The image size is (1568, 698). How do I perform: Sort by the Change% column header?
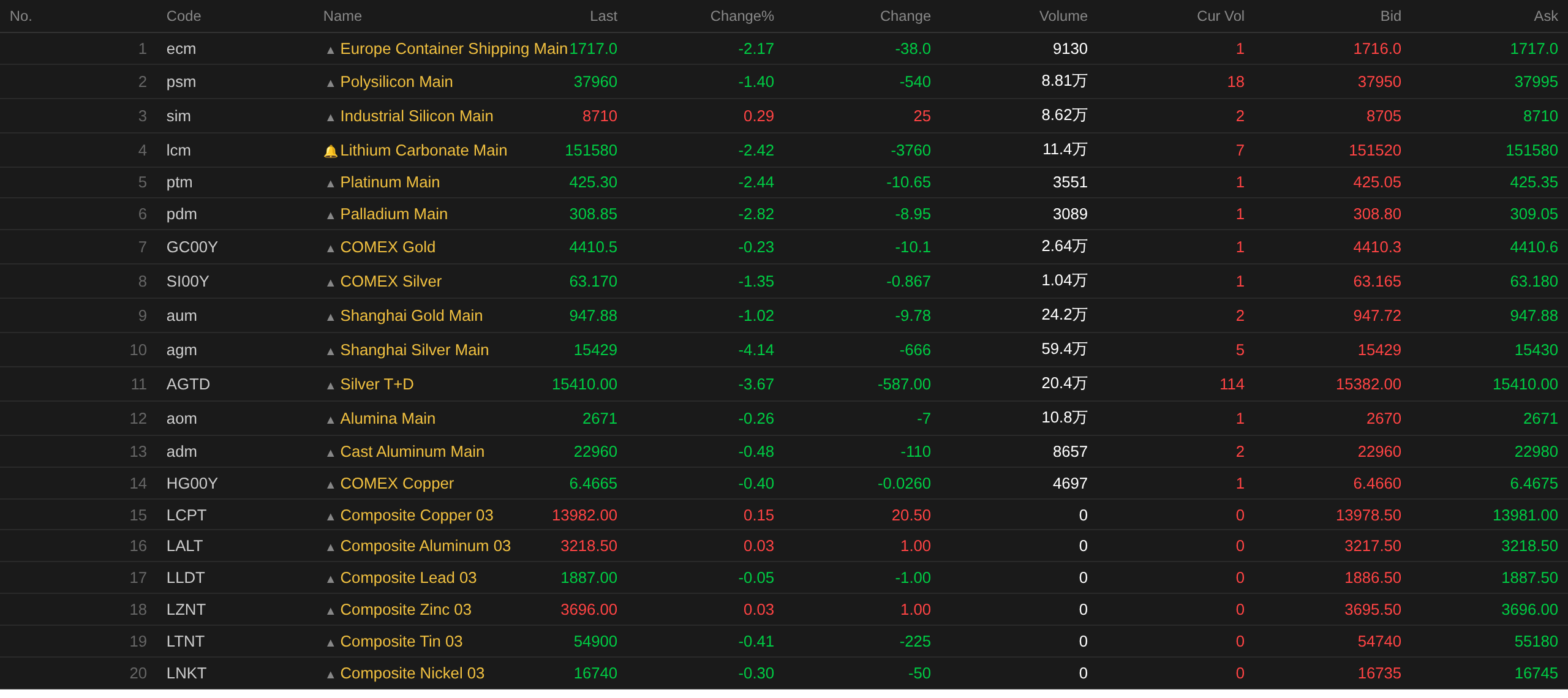[x=742, y=16]
